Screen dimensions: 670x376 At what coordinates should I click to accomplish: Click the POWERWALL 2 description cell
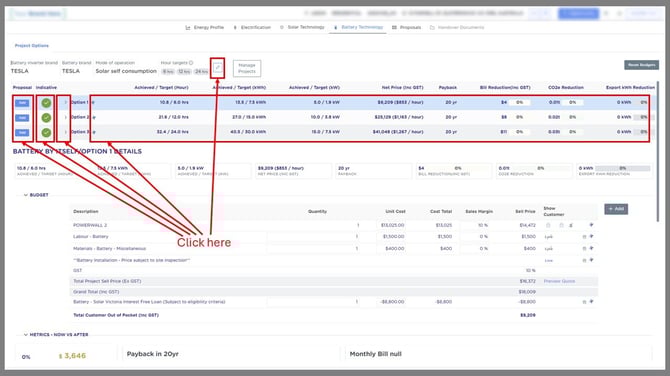pyautogui.click(x=90, y=225)
